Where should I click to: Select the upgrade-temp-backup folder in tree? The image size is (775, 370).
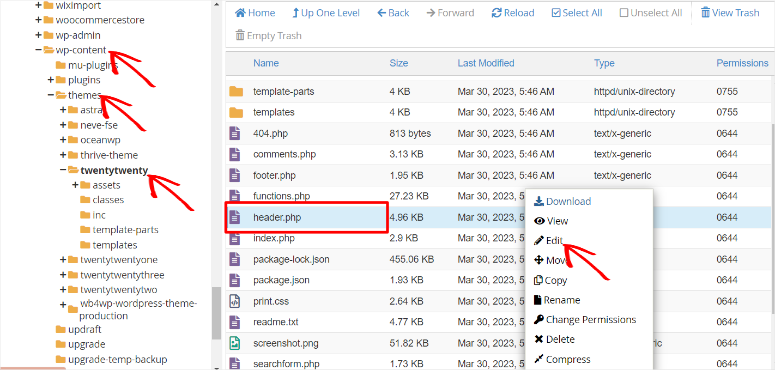click(111, 359)
